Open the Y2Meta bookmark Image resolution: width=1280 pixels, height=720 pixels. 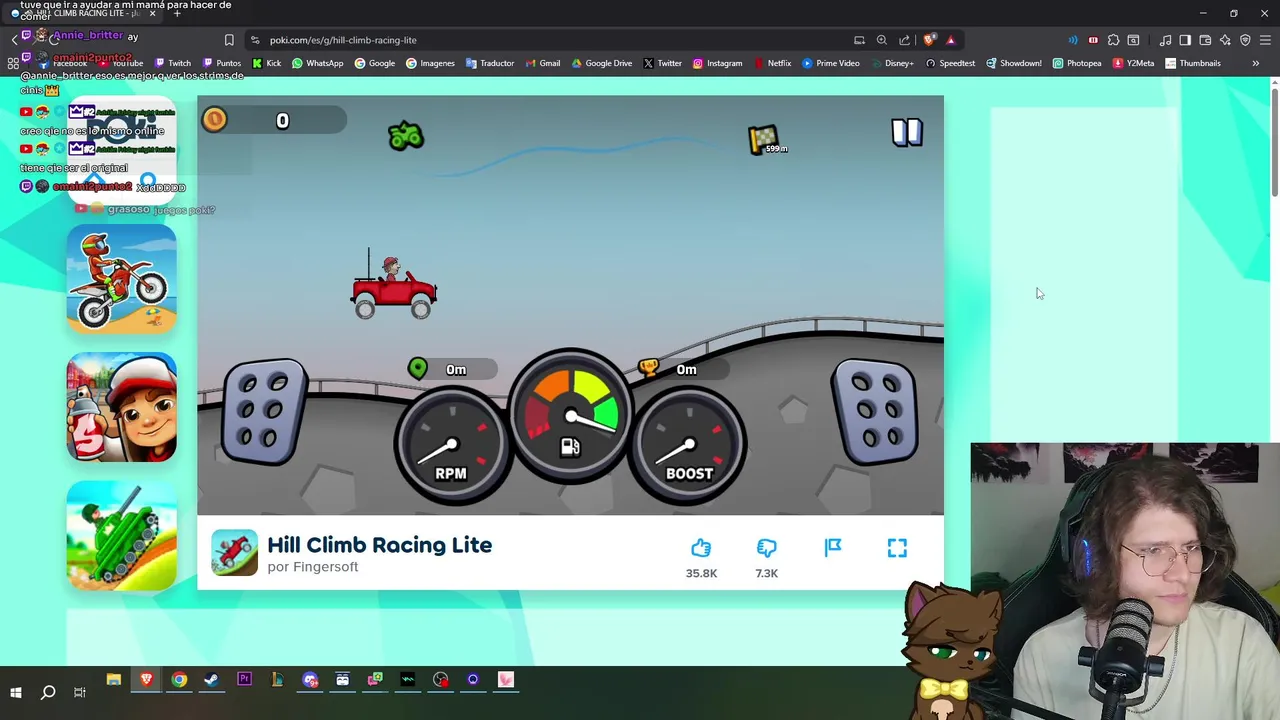coord(1133,63)
